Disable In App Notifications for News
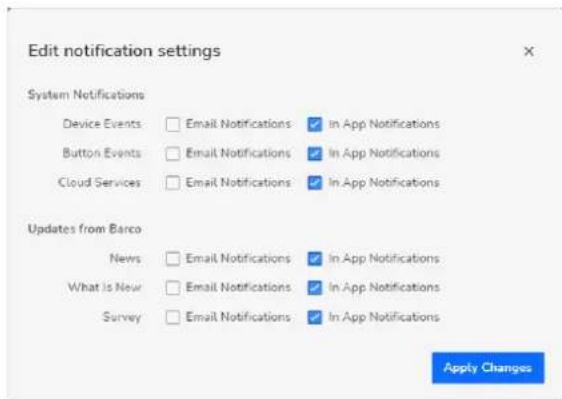The height and width of the screenshot is (399, 562). 315,258
